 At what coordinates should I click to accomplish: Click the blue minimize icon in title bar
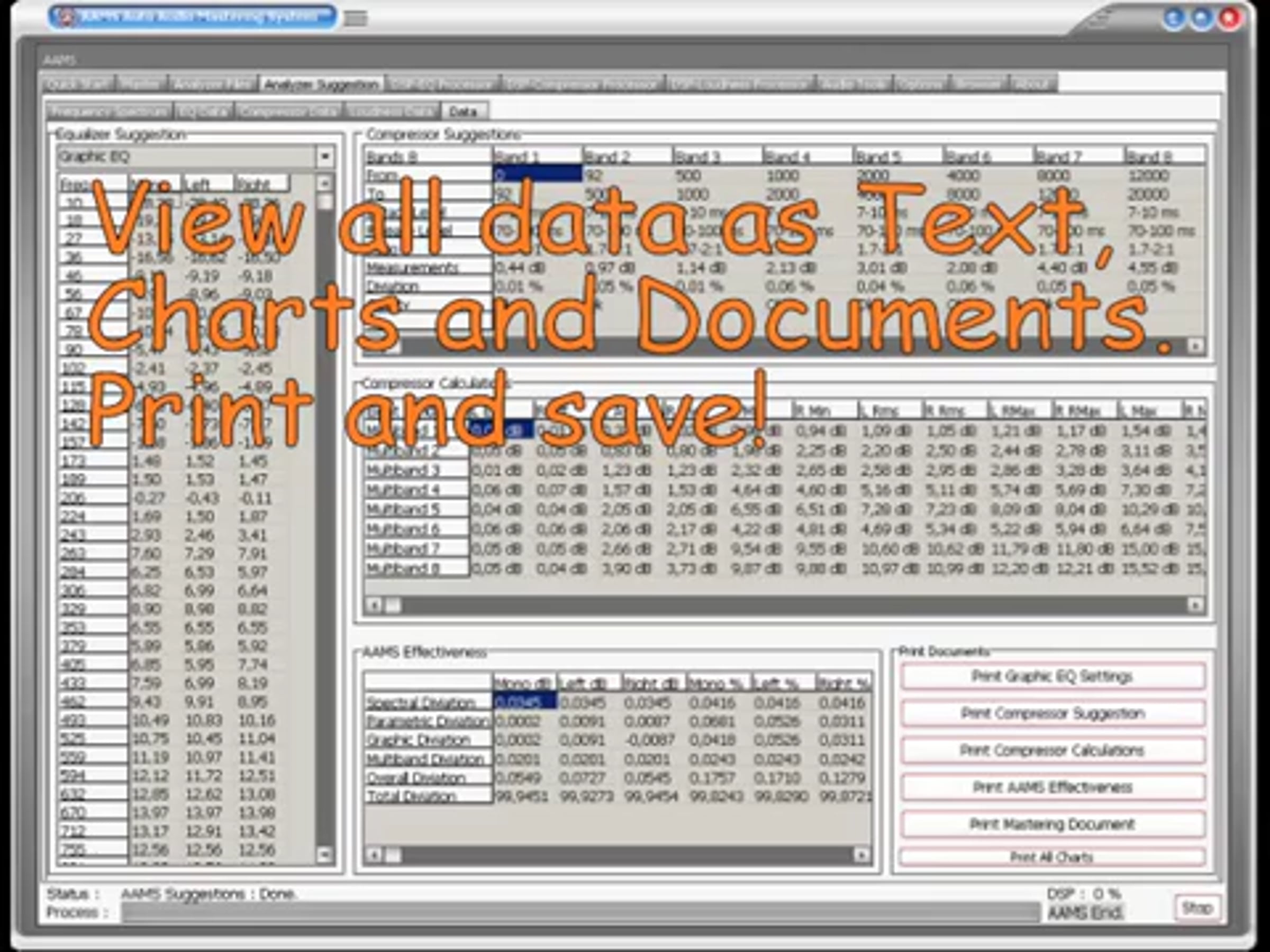tap(1174, 18)
